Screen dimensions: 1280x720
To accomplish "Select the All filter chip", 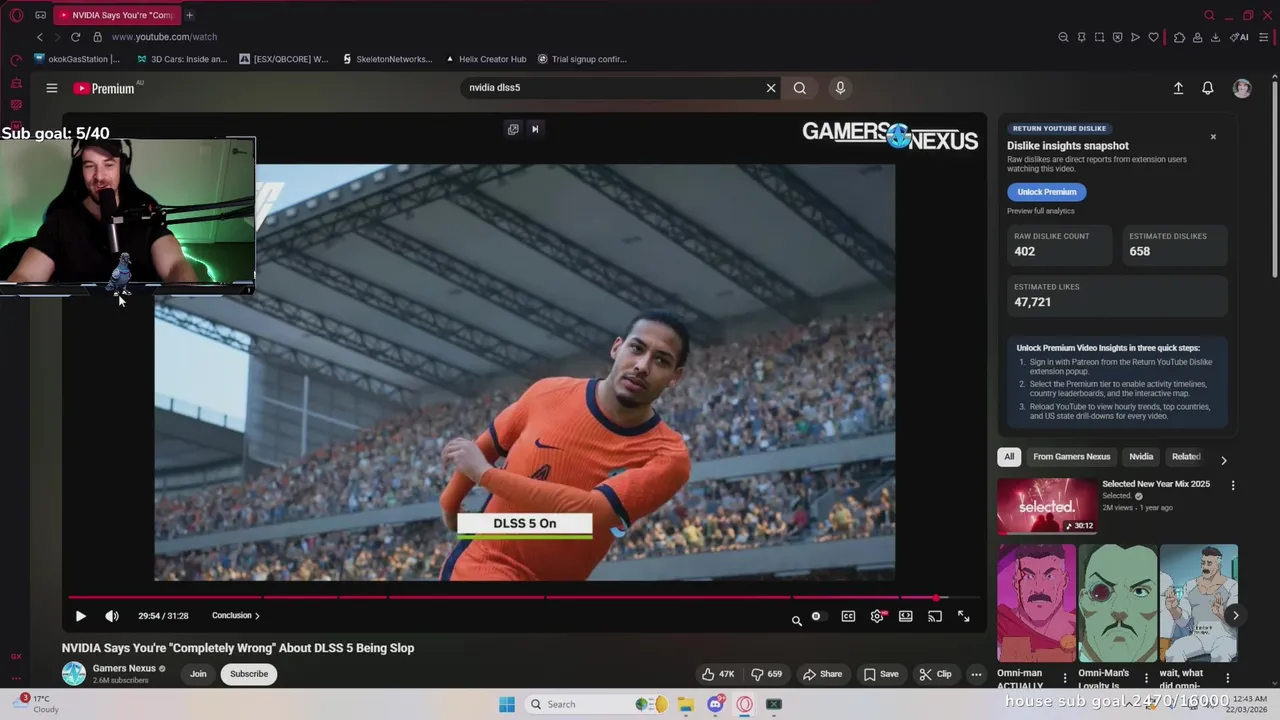I will (1009, 457).
